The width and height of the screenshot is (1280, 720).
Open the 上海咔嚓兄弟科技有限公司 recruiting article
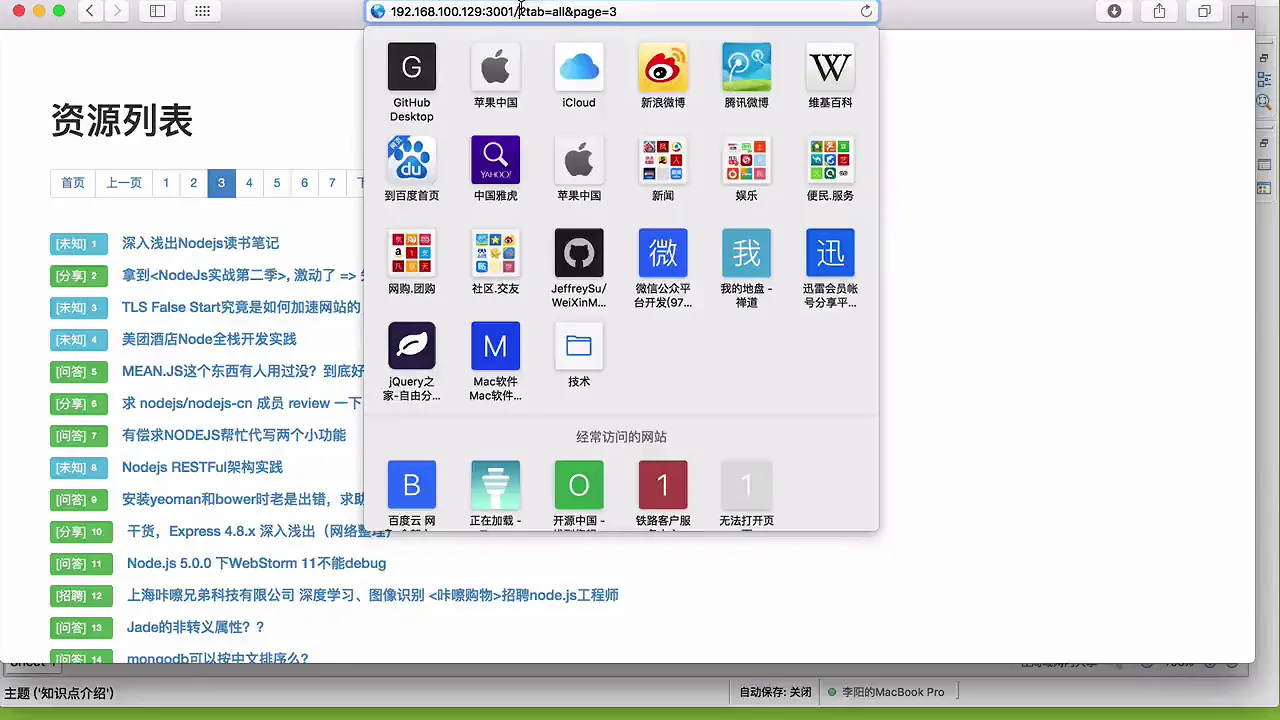pos(373,595)
